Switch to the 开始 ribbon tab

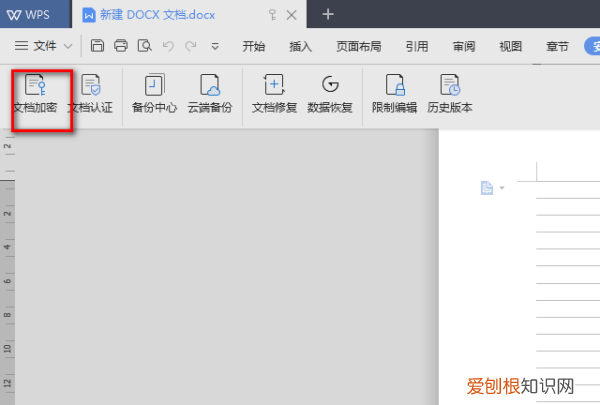pos(254,46)
